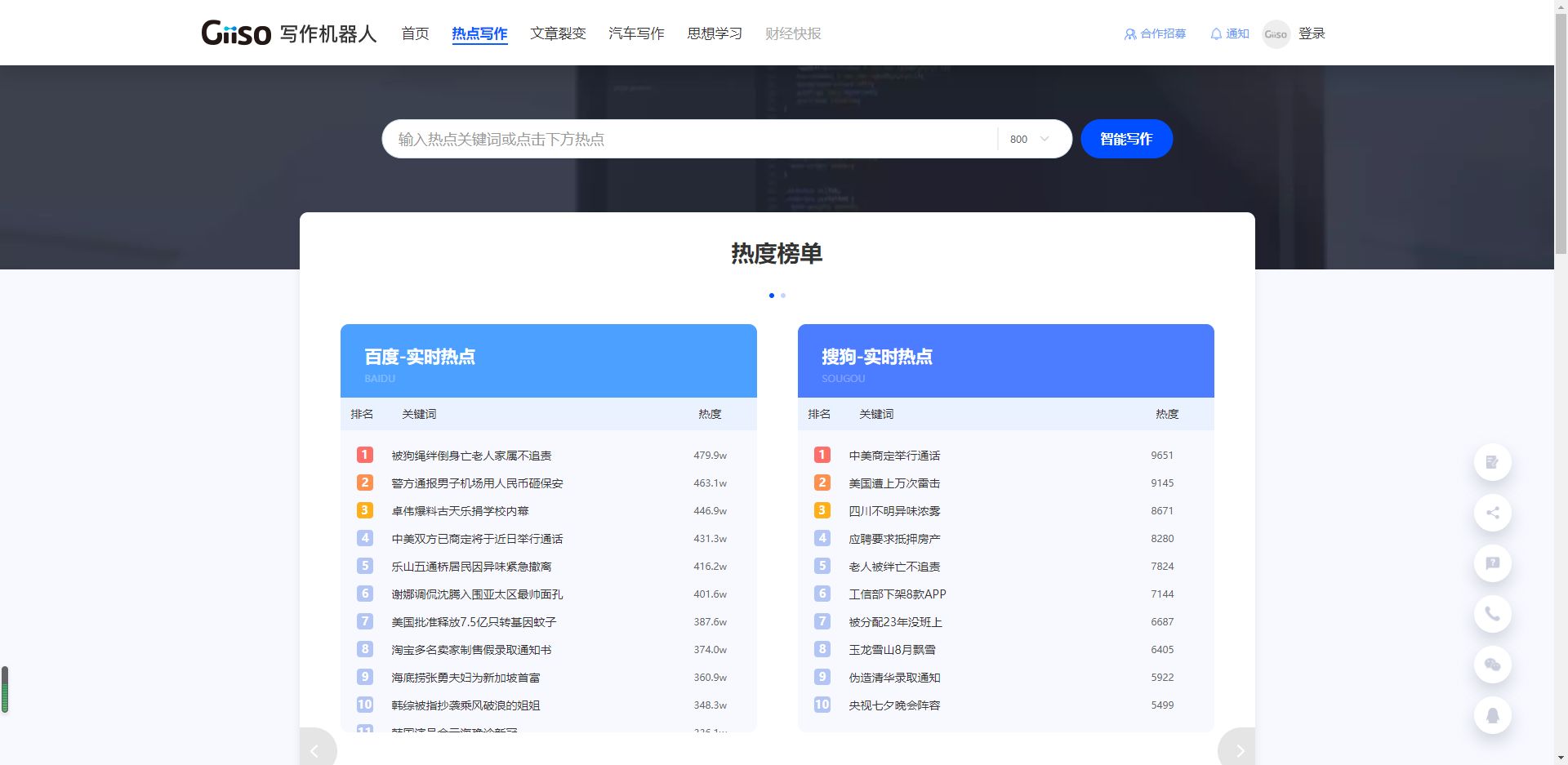Click rank 2 badge in Sogou list
The image size is (1568, 765).
click(x=822, y=483)
